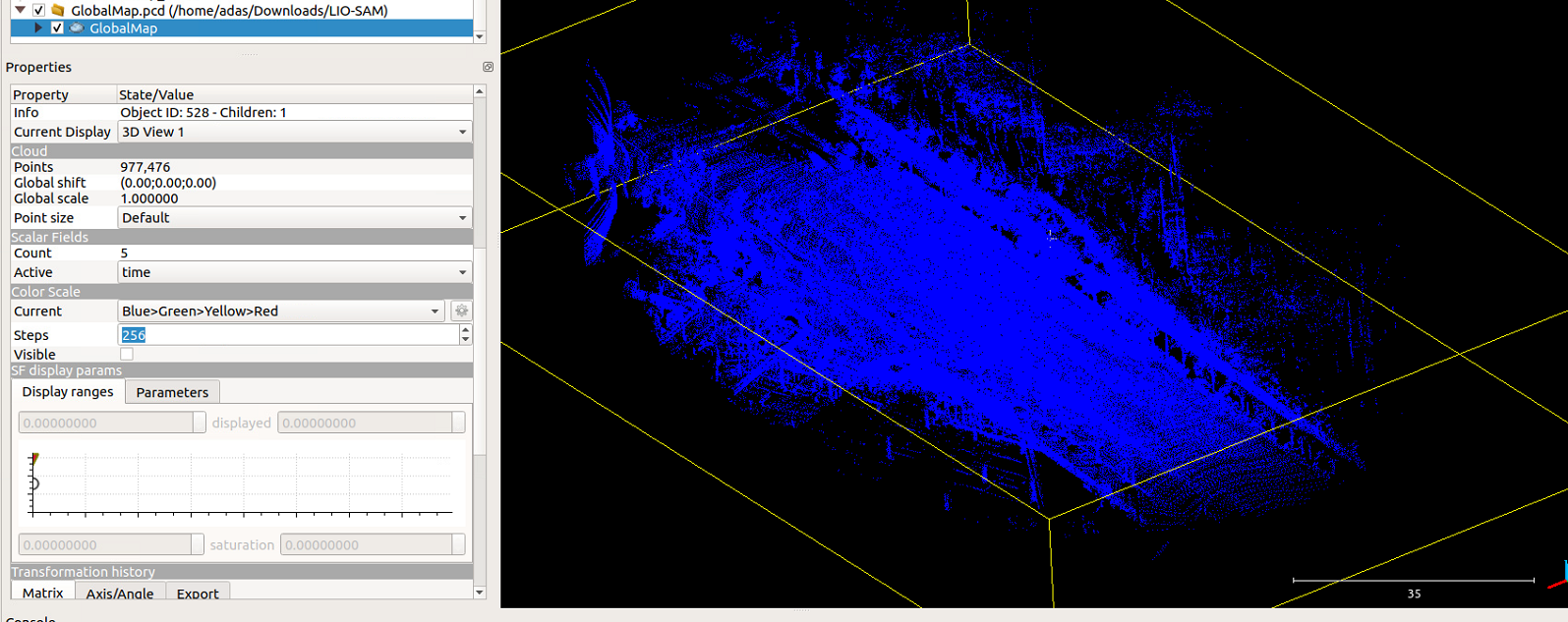Click the axis trihedron in the 3D view corner
1568x622 pixels.
click(x=1558, y=577)
